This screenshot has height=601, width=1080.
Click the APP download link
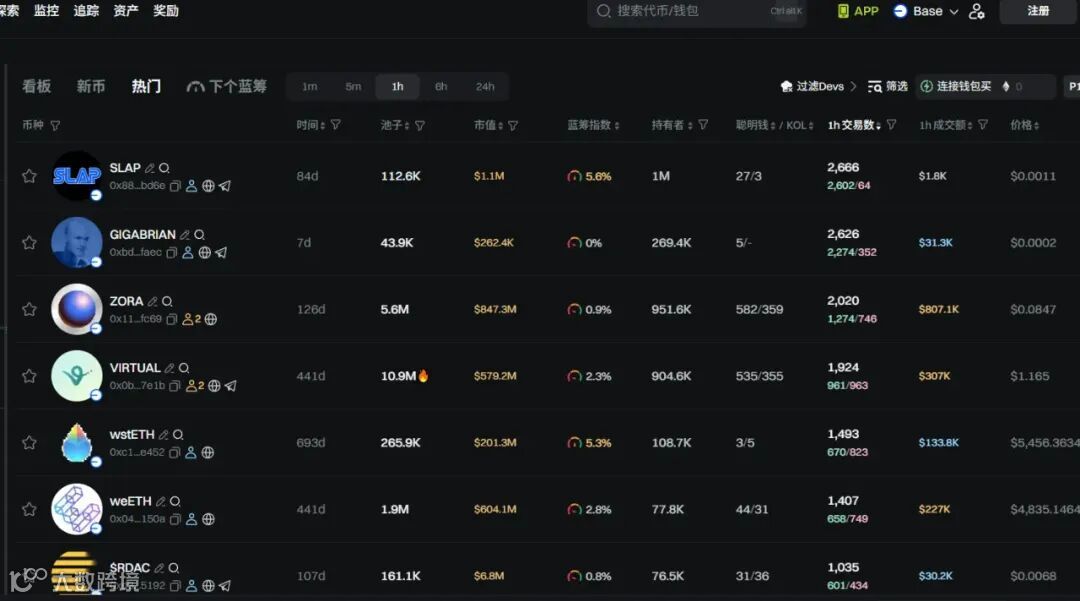pos(858,11)
